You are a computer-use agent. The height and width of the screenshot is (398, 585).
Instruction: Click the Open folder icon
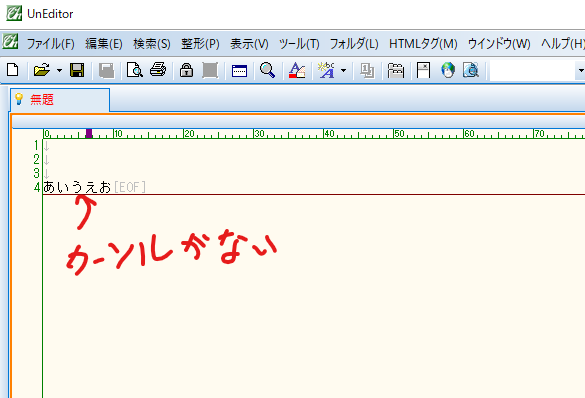point(41,70)
